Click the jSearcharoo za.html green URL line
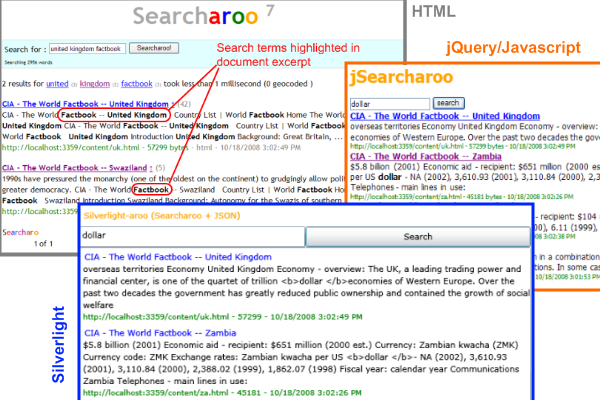600x400 pixels. pos(461,197)
